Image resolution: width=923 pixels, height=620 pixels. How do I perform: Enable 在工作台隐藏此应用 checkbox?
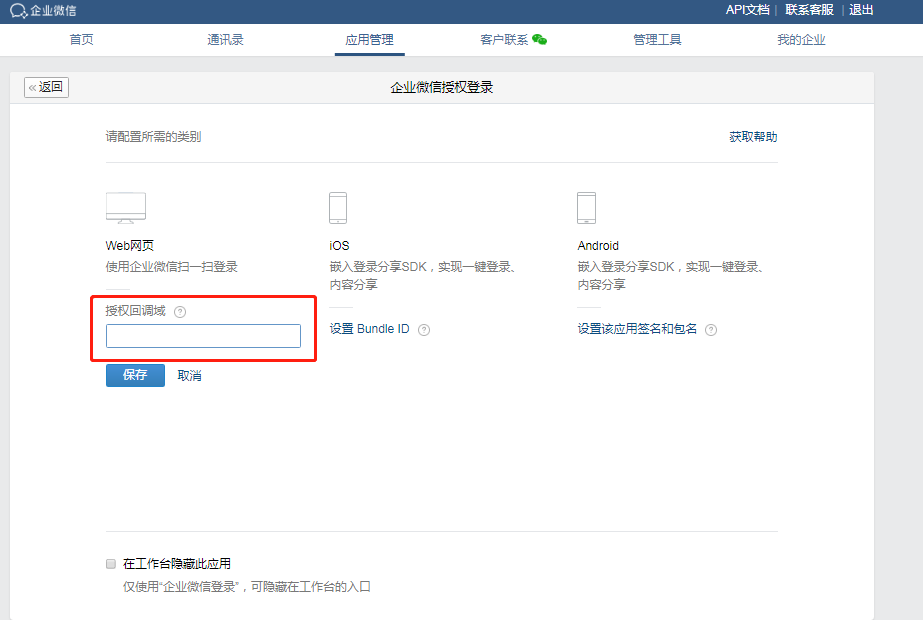(111, 564)
